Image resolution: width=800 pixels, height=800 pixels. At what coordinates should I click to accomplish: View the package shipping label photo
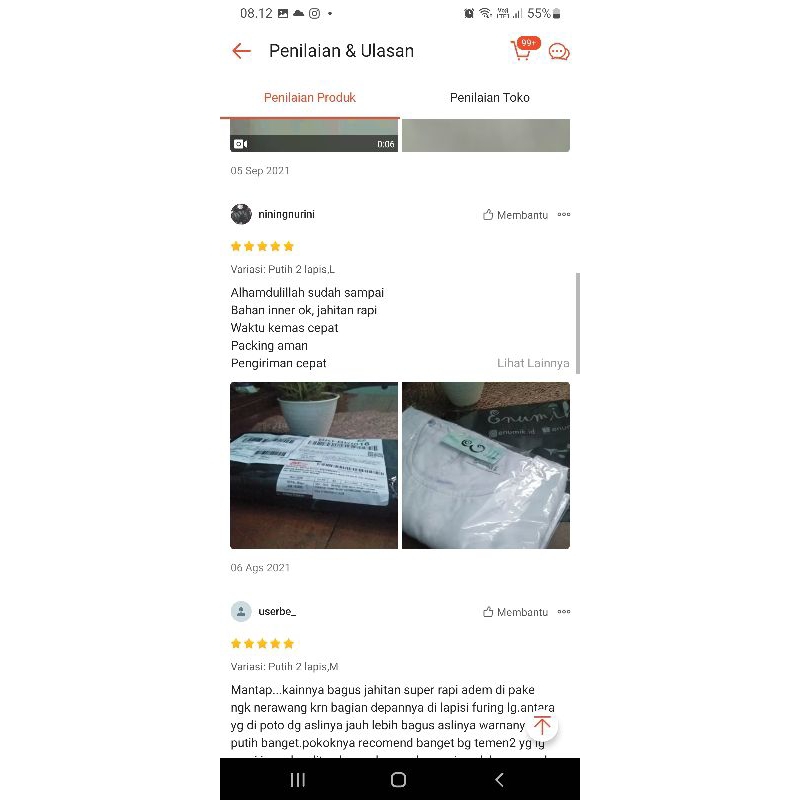(314, 465)
